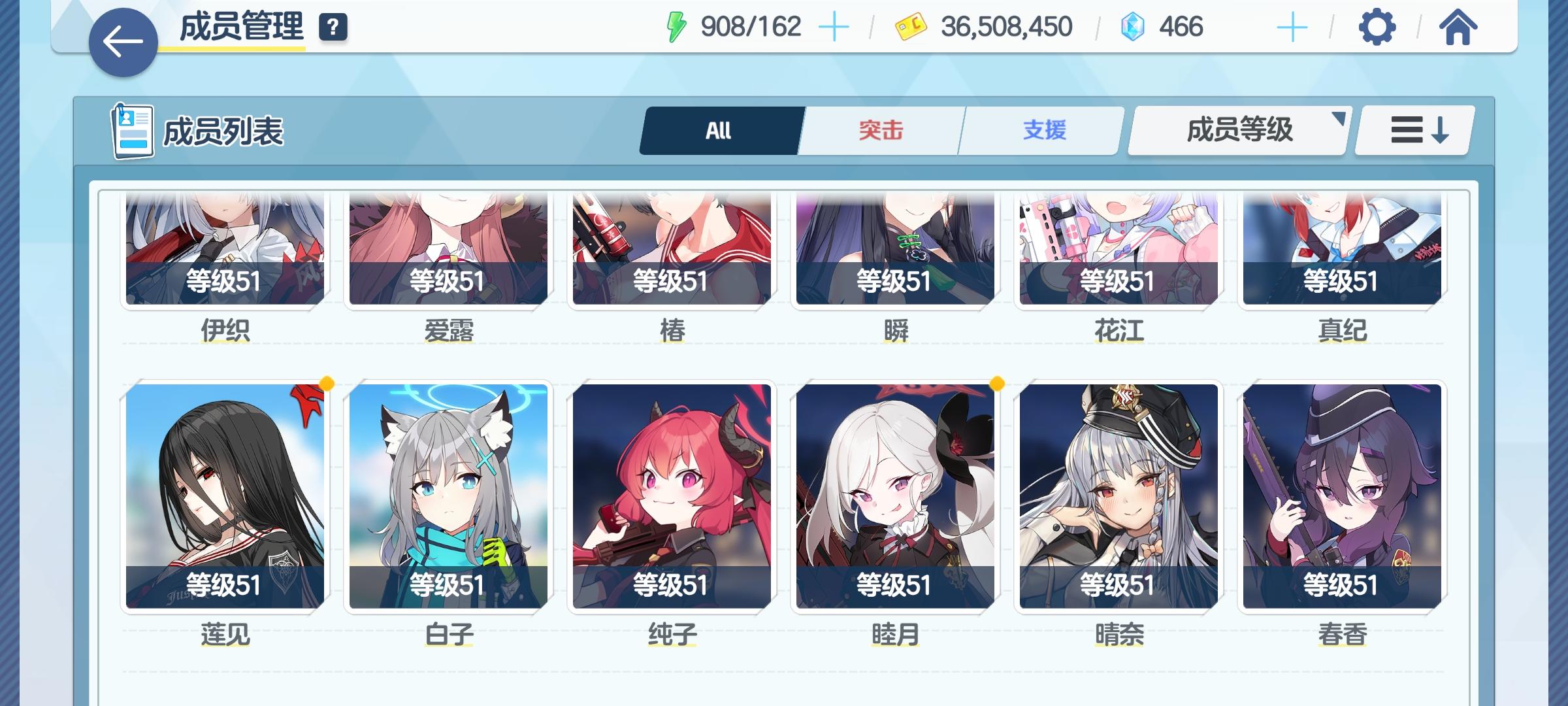Open the question mark help icon
Image resolution: width=1568 pixels, height=706 pixels.
click(333, 27)
